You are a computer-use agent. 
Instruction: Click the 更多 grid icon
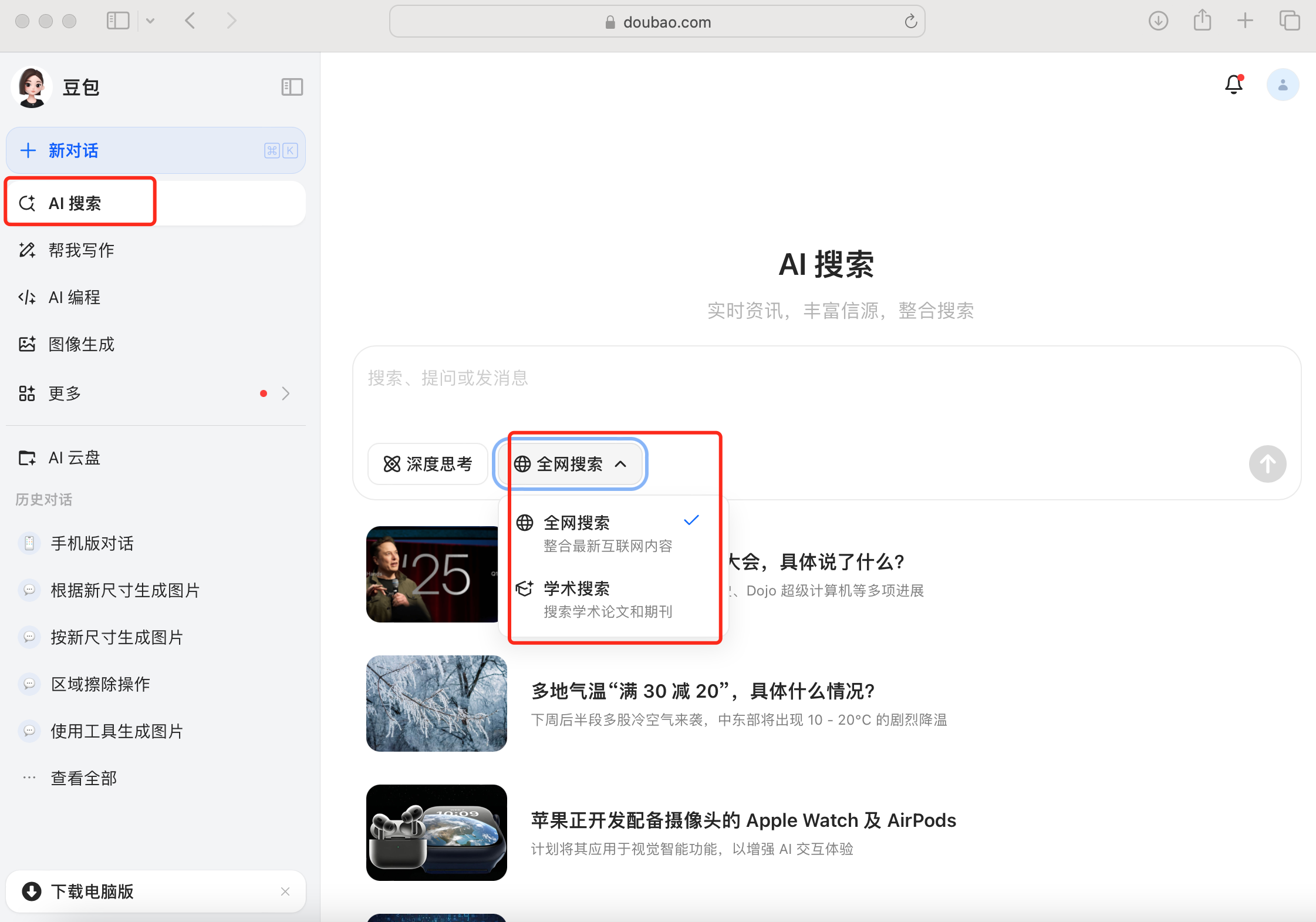point(28,393)
